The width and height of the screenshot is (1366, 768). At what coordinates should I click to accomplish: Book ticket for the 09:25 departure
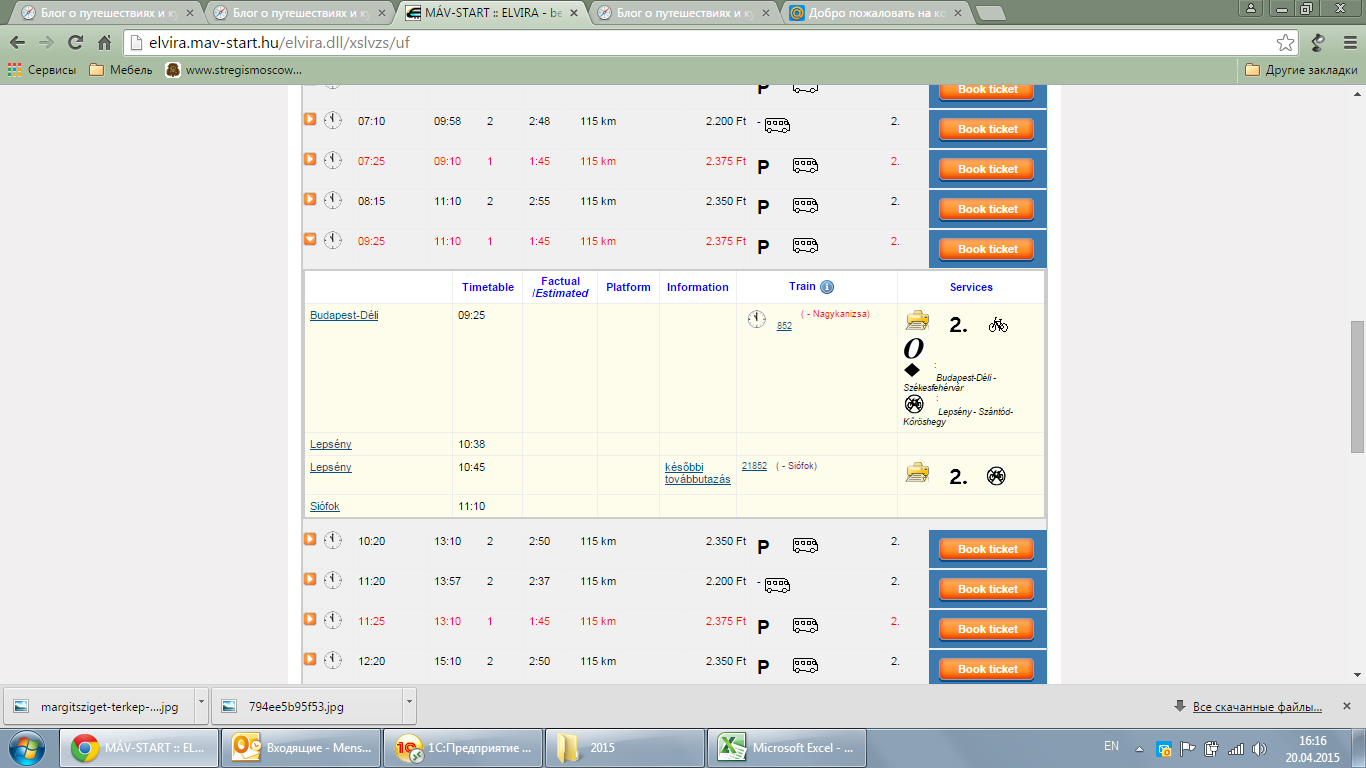click(x=987, y=249)
